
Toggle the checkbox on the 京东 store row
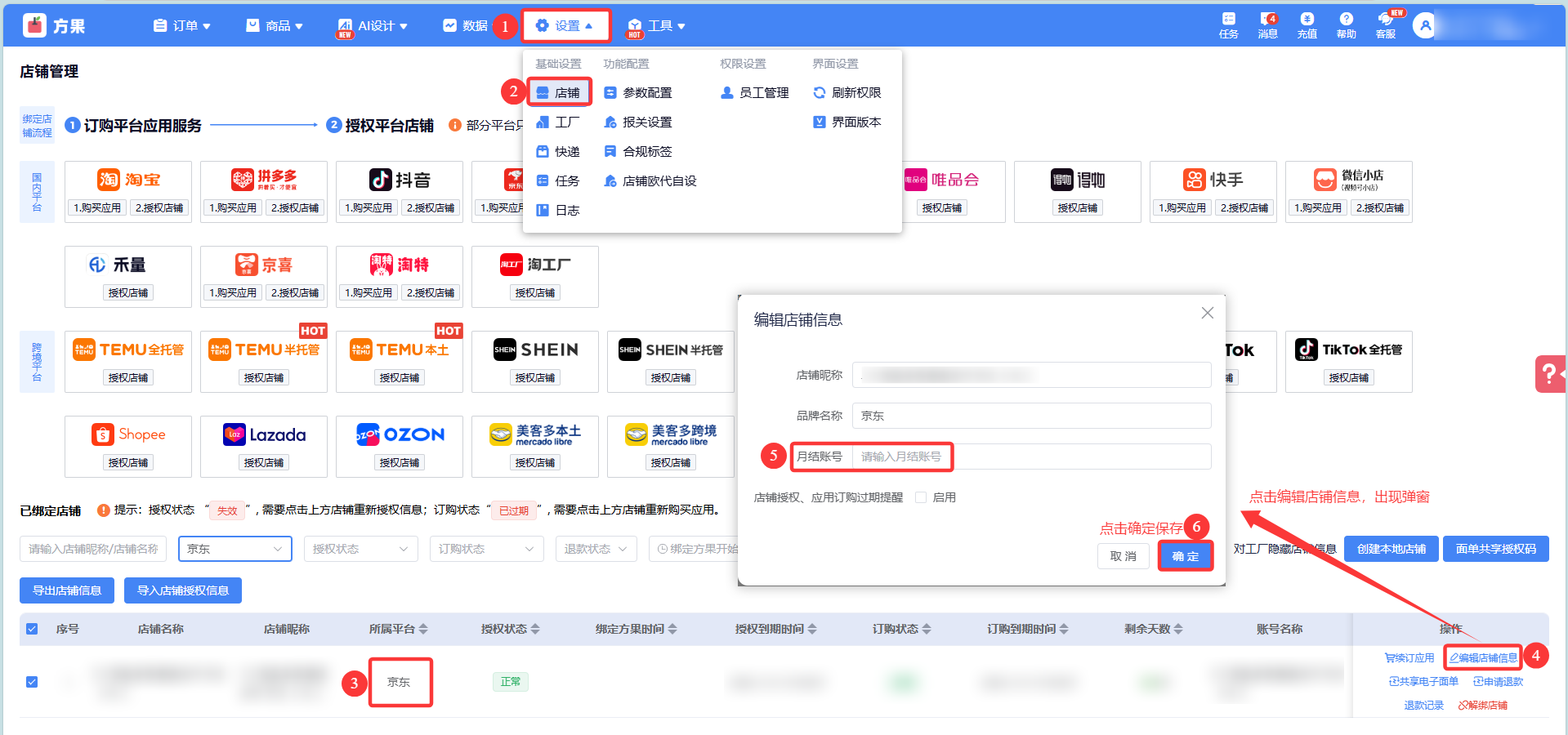pos(32,682)
